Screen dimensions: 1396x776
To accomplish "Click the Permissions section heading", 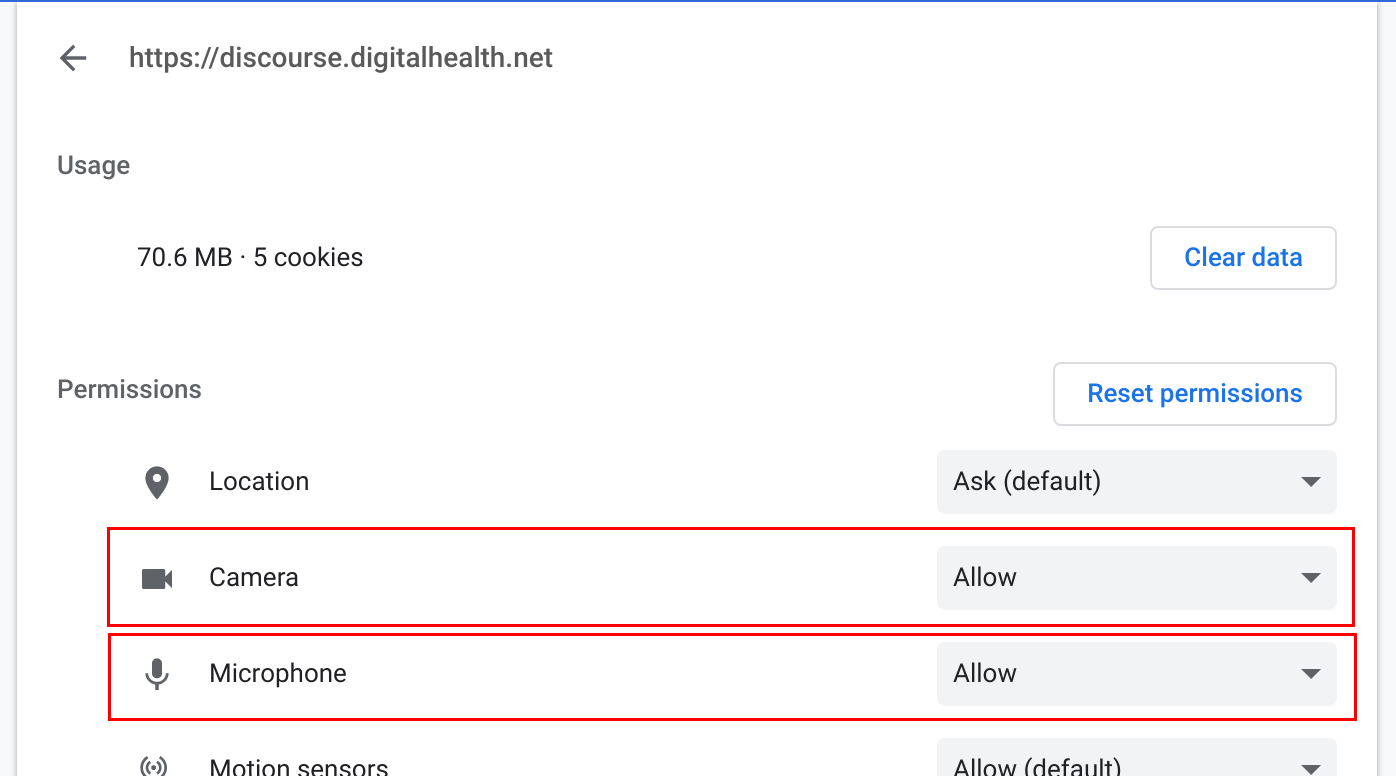I will point(129,389).
